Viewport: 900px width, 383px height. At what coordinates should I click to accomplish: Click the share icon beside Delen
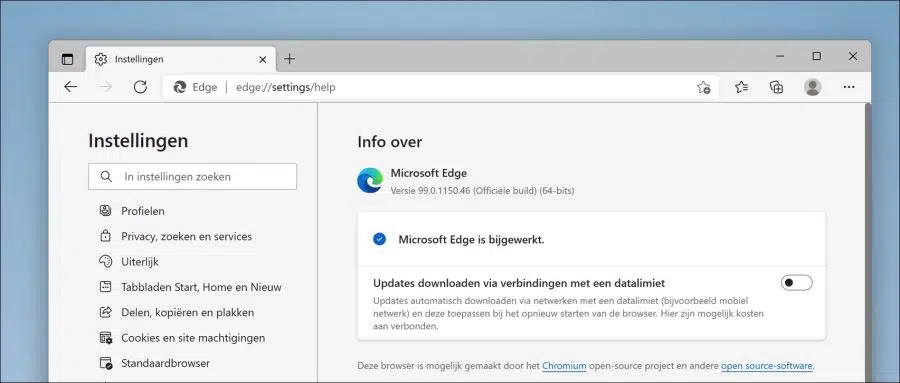click(106, 312)
